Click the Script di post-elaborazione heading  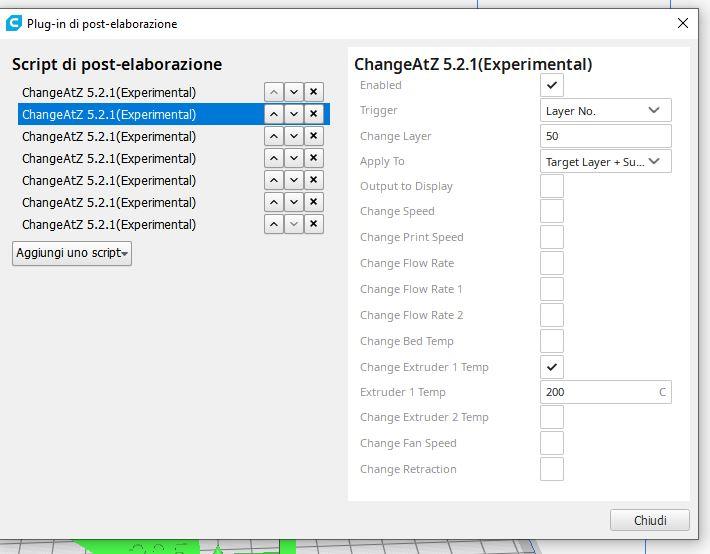(x=117, y=64)
